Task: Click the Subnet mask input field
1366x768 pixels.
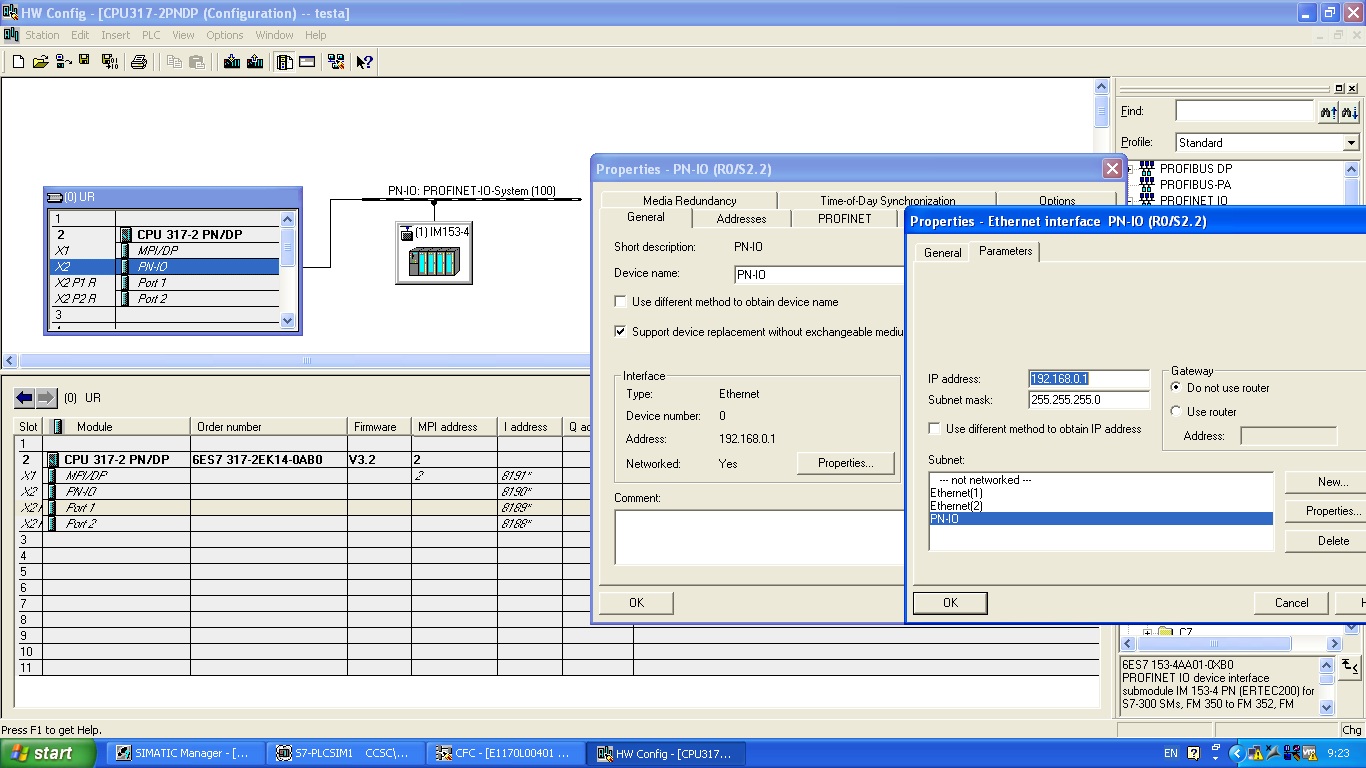Action: click(x=1089, y=400)
